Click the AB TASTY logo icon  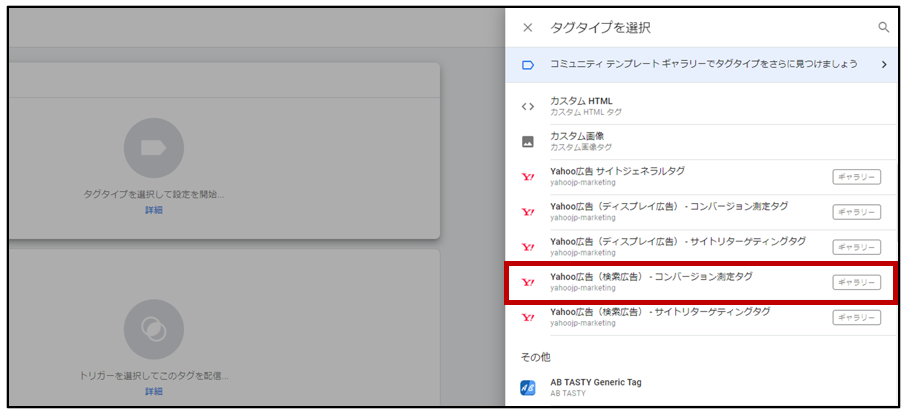[x=528, y=388]
